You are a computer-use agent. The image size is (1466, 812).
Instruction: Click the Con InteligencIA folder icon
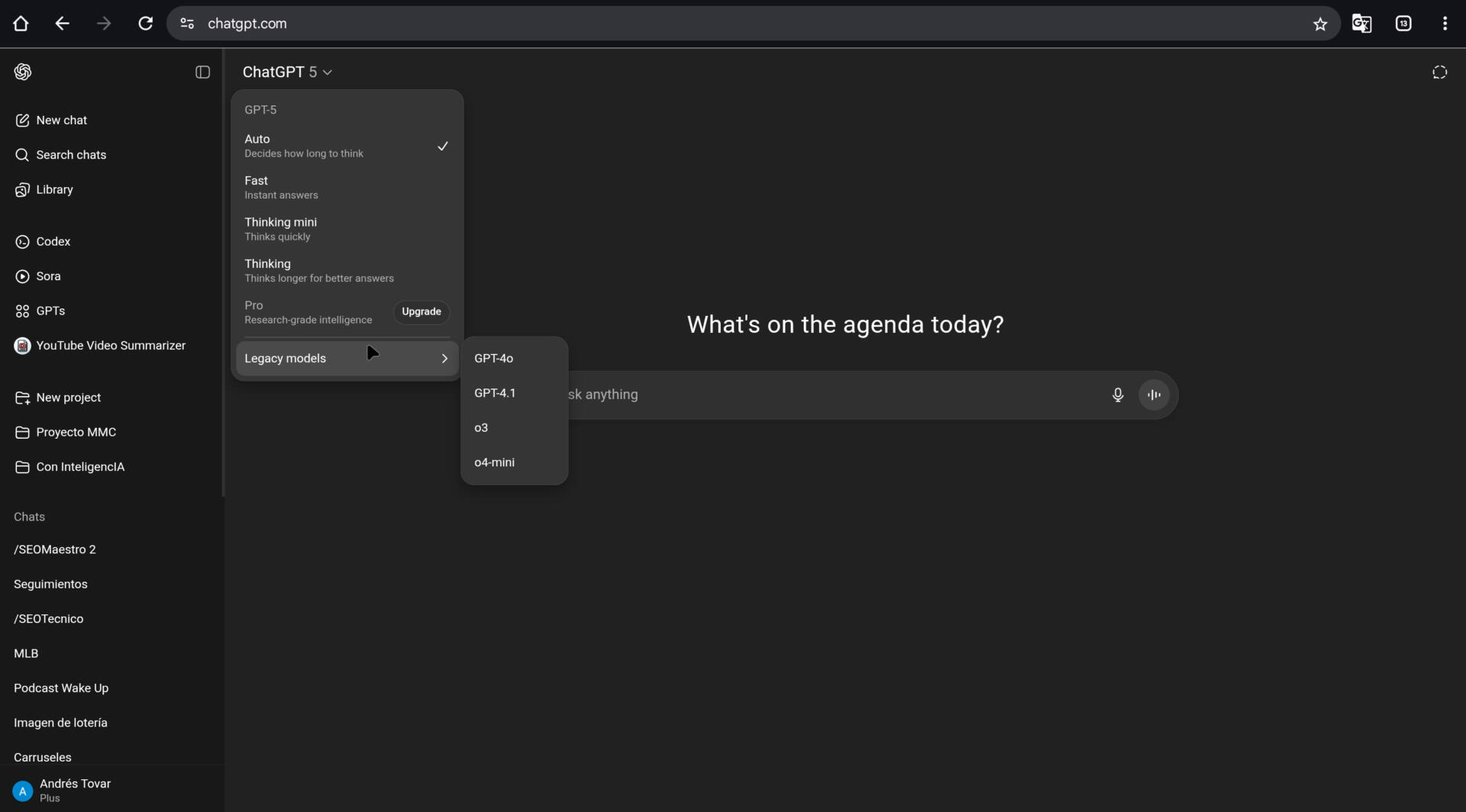coord(22,467)
